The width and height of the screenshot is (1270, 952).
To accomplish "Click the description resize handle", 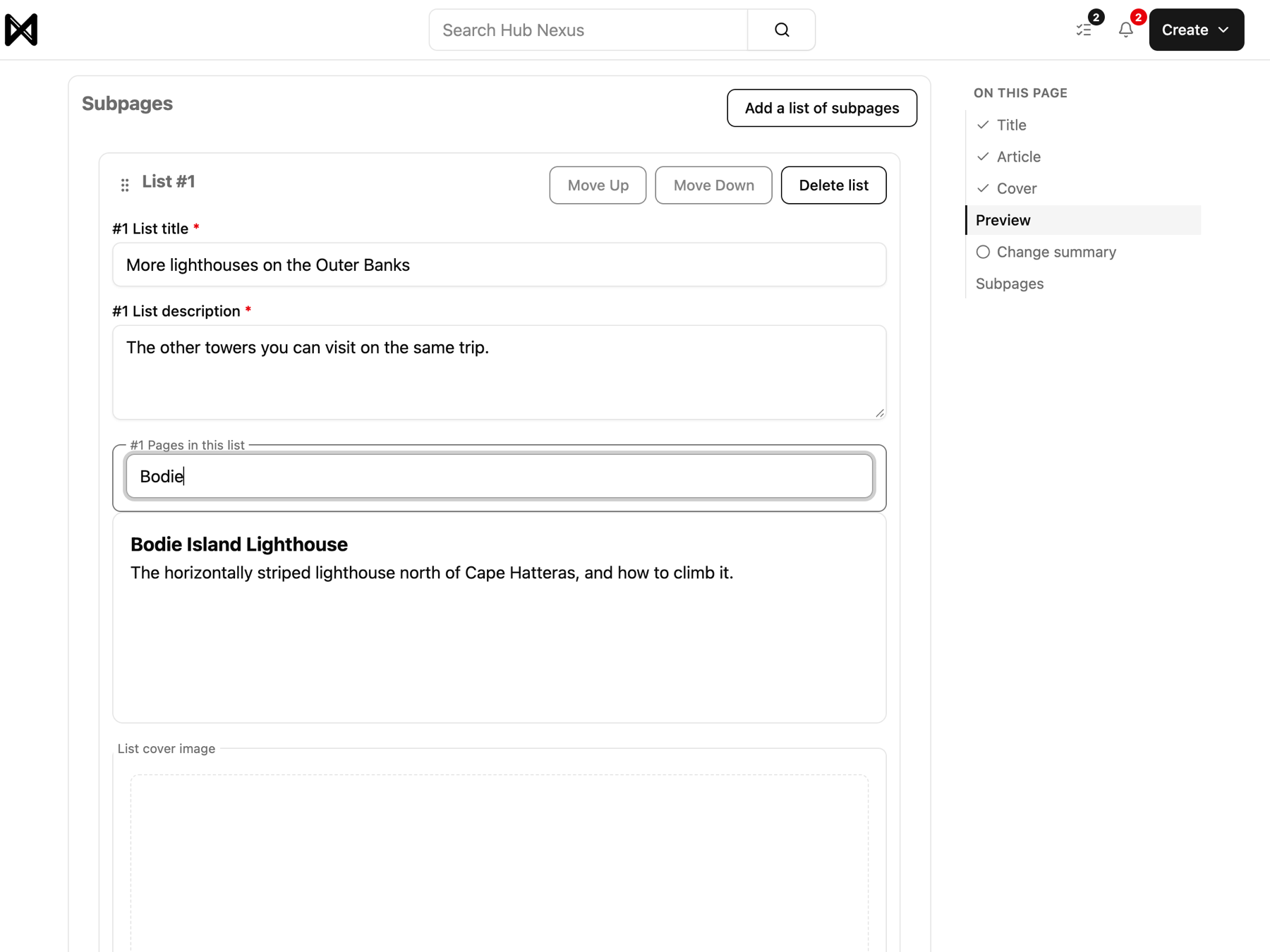I will coord(879,413).
